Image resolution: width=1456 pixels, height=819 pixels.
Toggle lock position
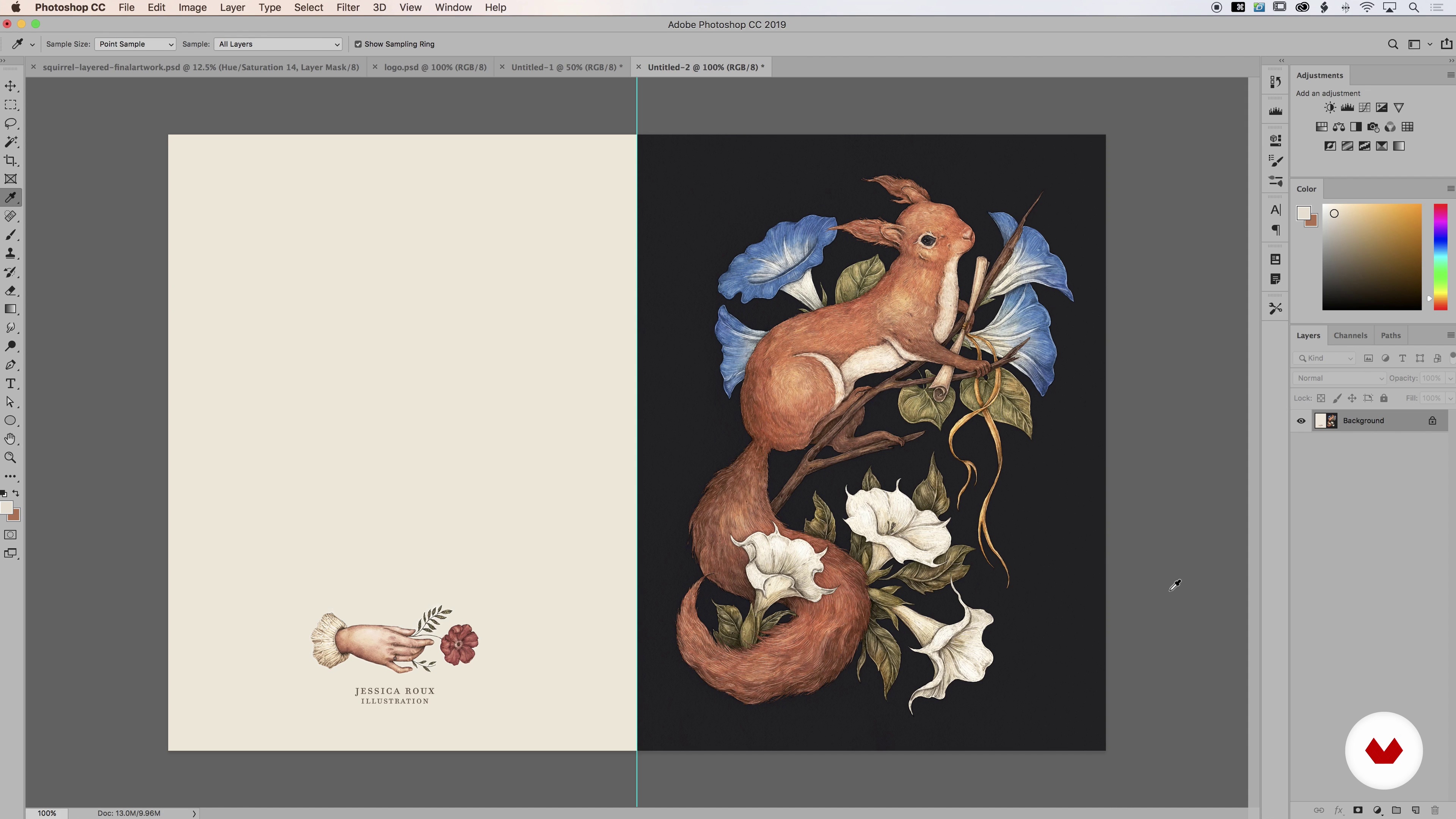[1352, 398]
